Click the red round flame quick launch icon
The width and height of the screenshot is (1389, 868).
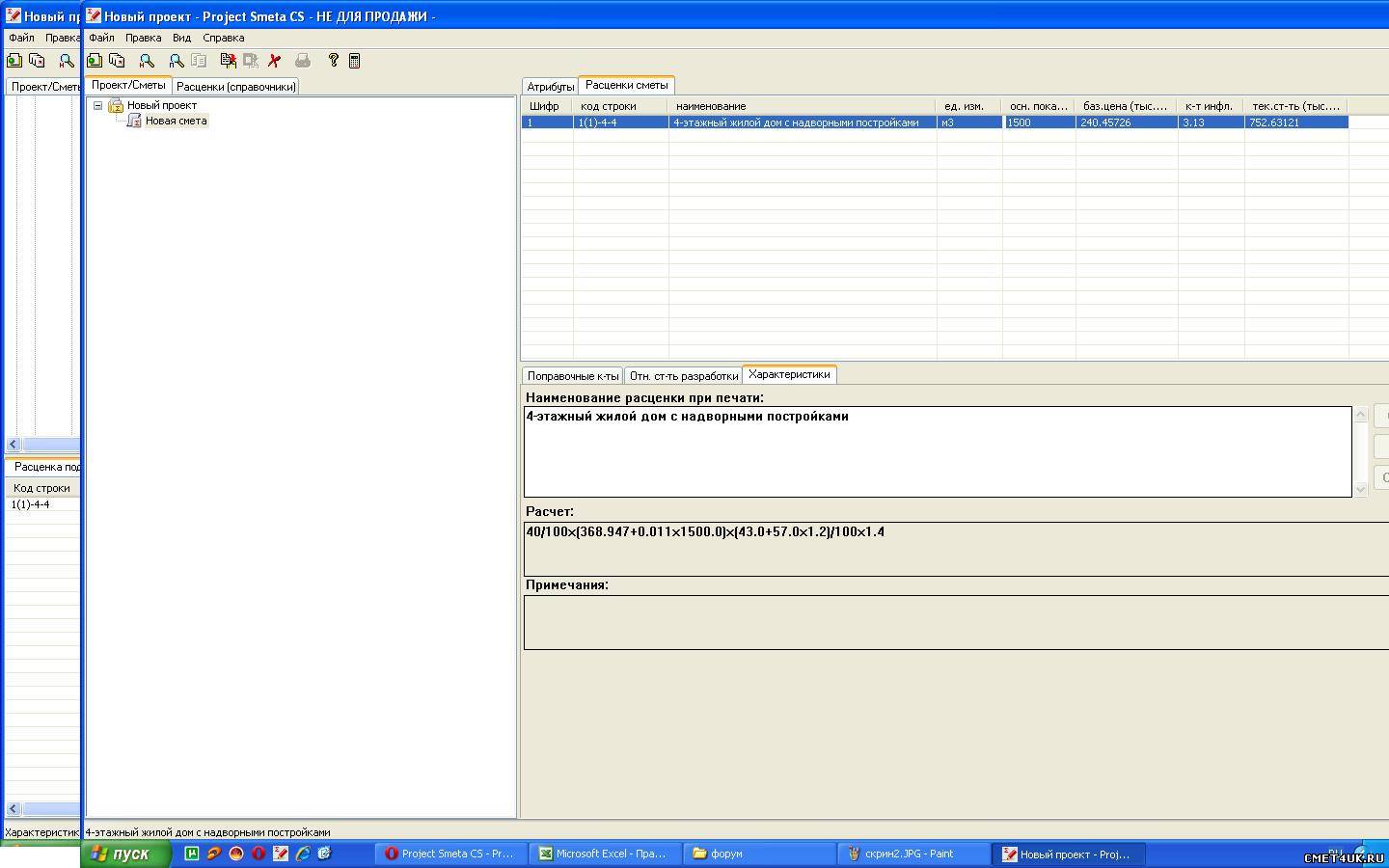point(235,854)
